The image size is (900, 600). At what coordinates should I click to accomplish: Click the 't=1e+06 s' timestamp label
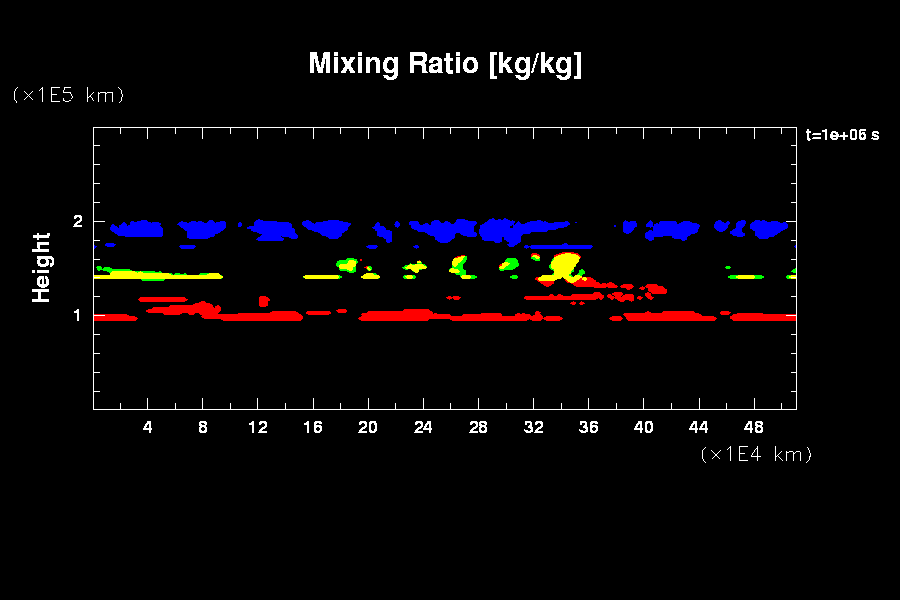point(842,135)
